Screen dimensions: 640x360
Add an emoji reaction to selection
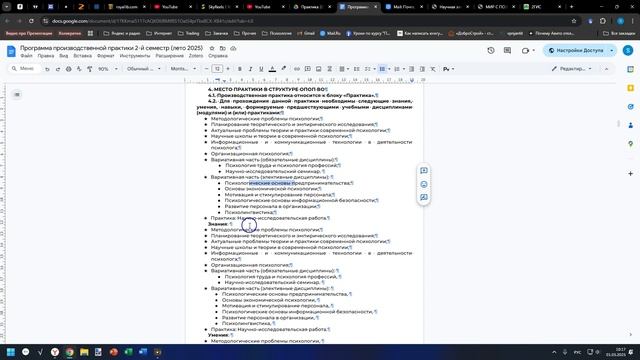[424, 184]
